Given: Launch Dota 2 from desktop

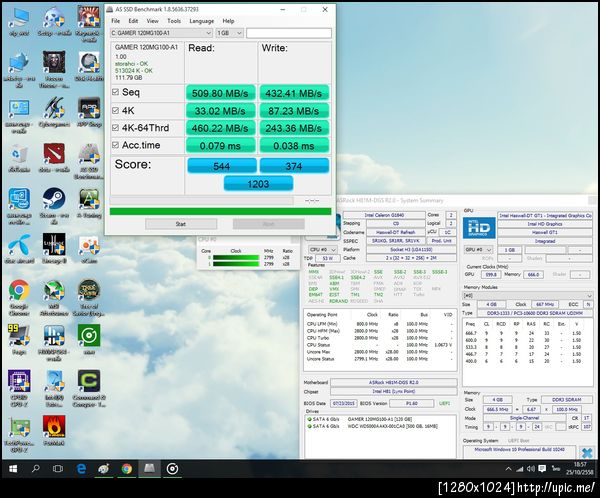Looking at the screenshot, I should coord(54,153).
